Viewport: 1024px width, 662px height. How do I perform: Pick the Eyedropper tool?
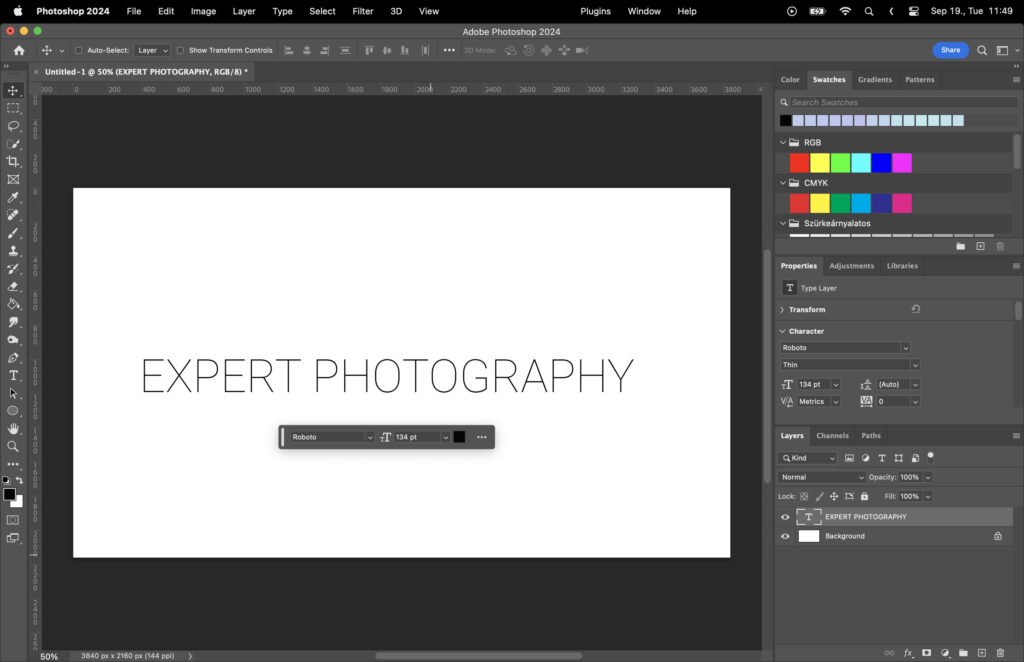point(14,197)
